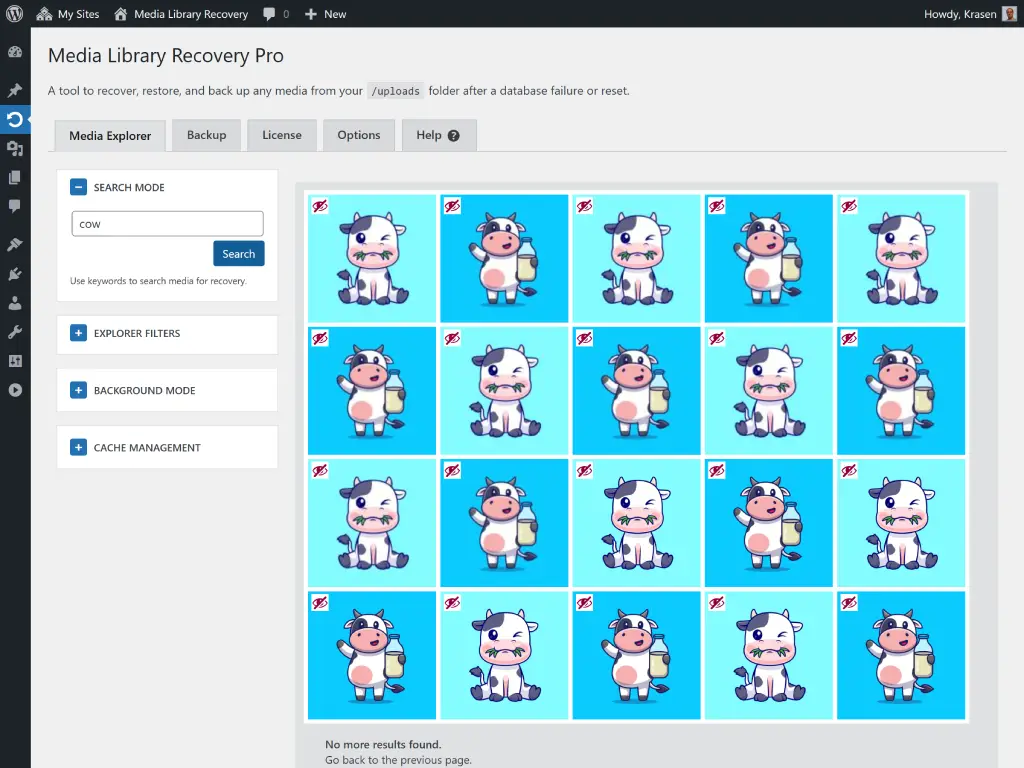Expand the Background Mode panel
The width and height of the screenshot is (1024, 768).
tap(79, 390)
